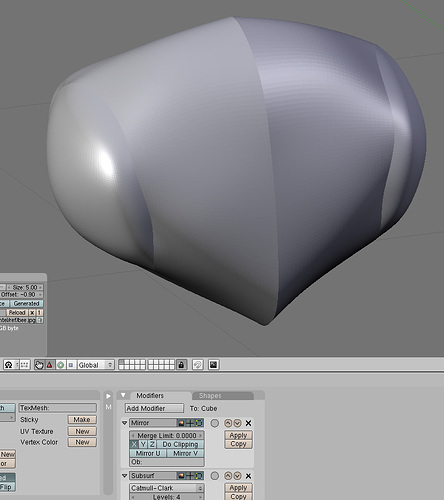The height and width of the screenshot is (500, 444).
Task: Toggle Mirror modifier enable during rendering icon
Action: point(181,423)
